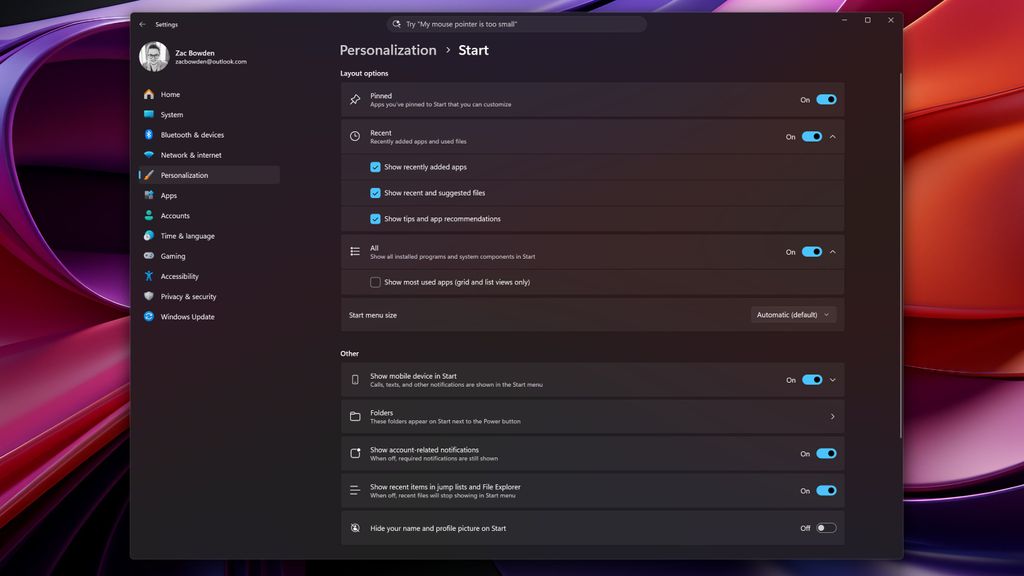Click 'Start menu size' label text
The height and width of the screenshot is (576, 1024).
click(372, 315)
